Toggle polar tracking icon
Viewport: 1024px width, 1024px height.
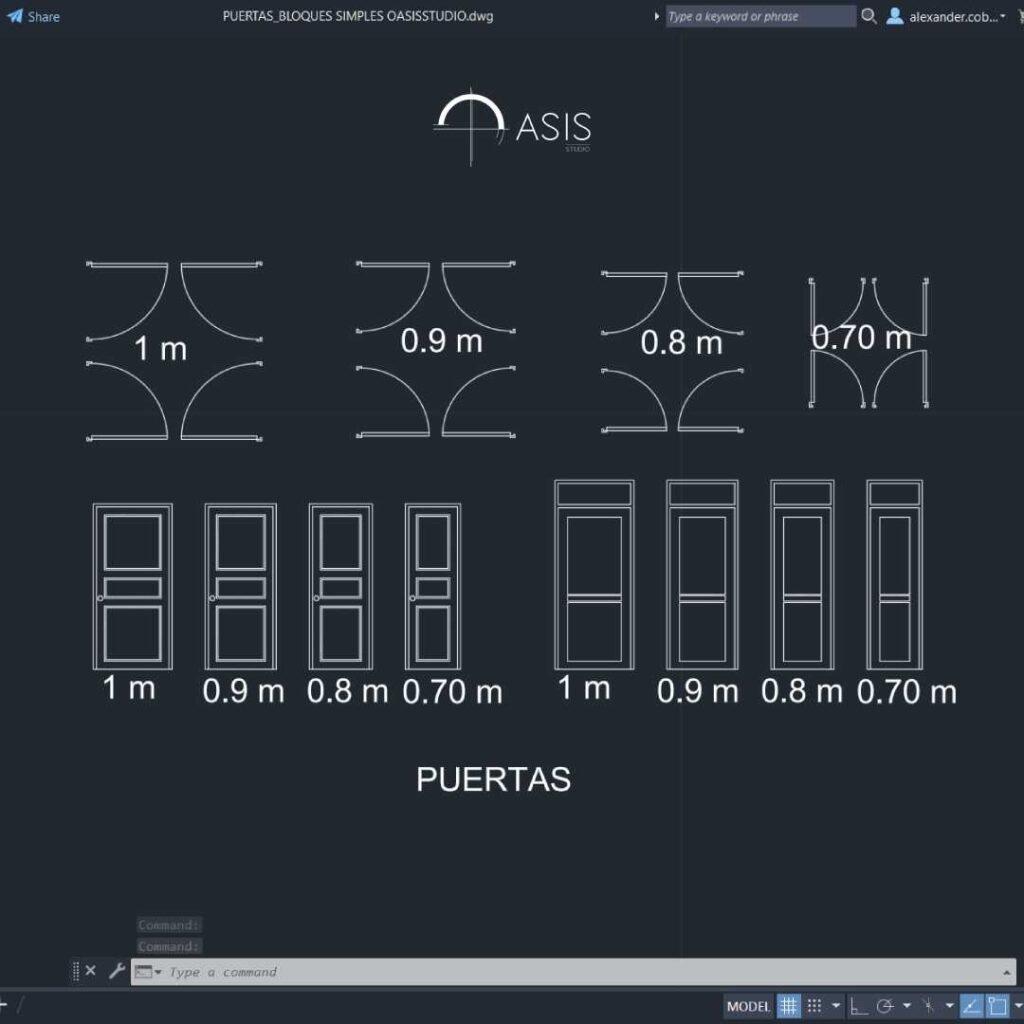885,1006
